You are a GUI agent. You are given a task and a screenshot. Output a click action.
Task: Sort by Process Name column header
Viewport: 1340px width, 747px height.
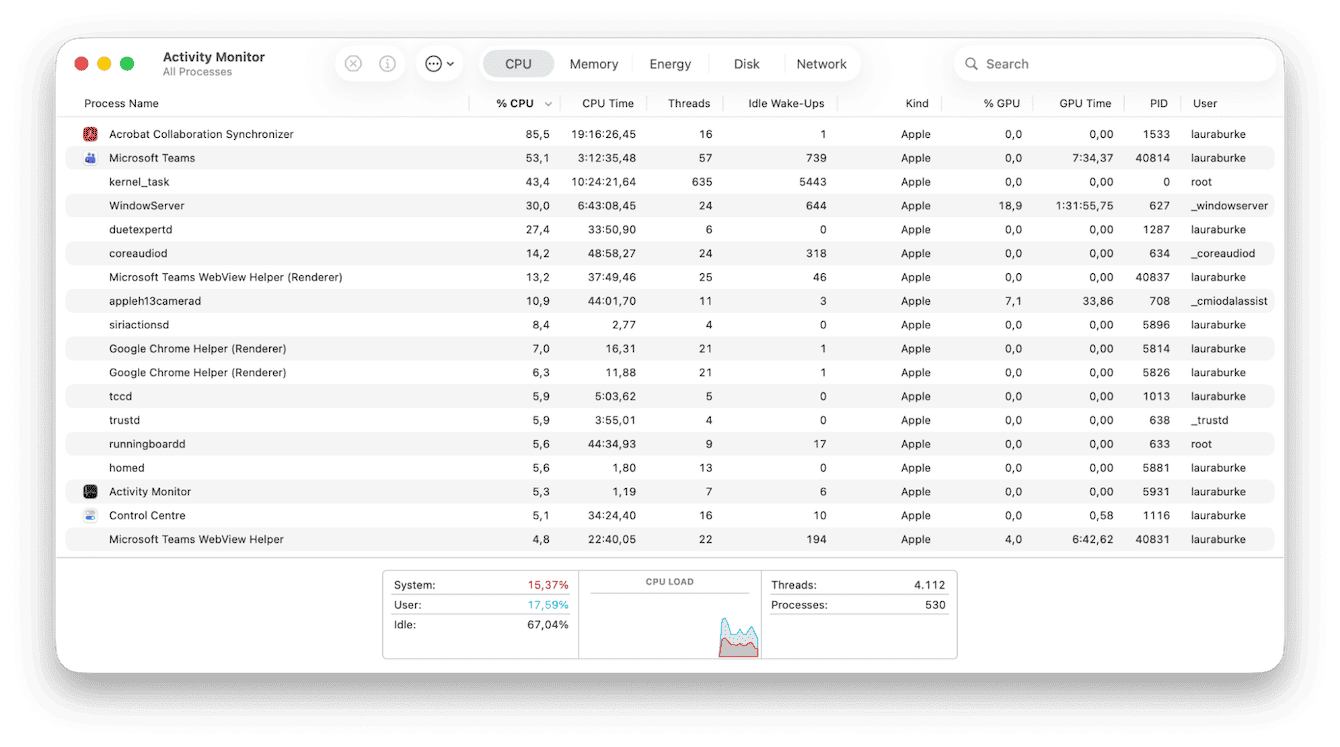click(121, 104)
